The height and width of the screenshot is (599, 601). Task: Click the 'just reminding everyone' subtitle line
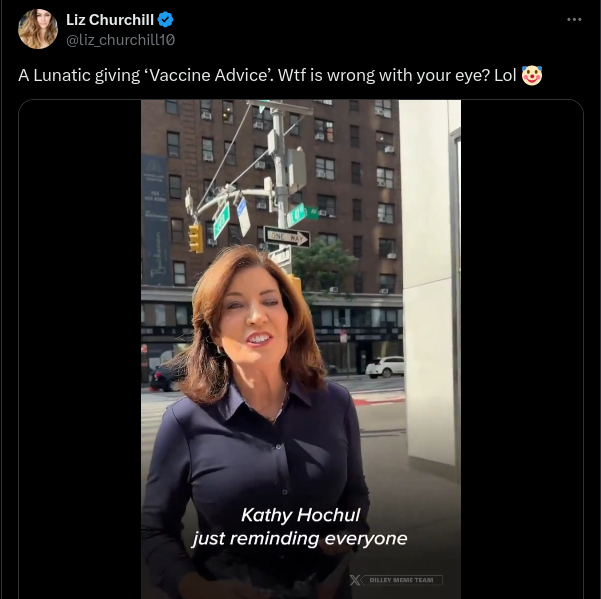(300, 538)
